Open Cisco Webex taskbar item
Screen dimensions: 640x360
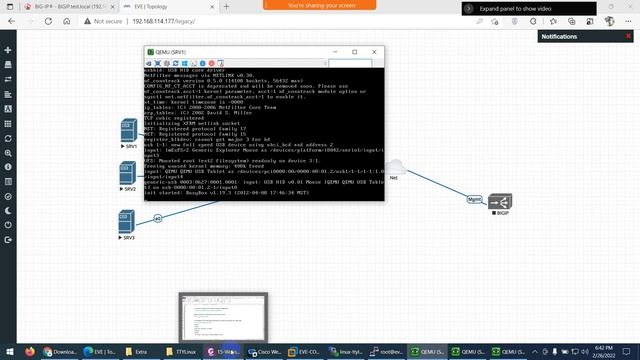pos(264,351)
